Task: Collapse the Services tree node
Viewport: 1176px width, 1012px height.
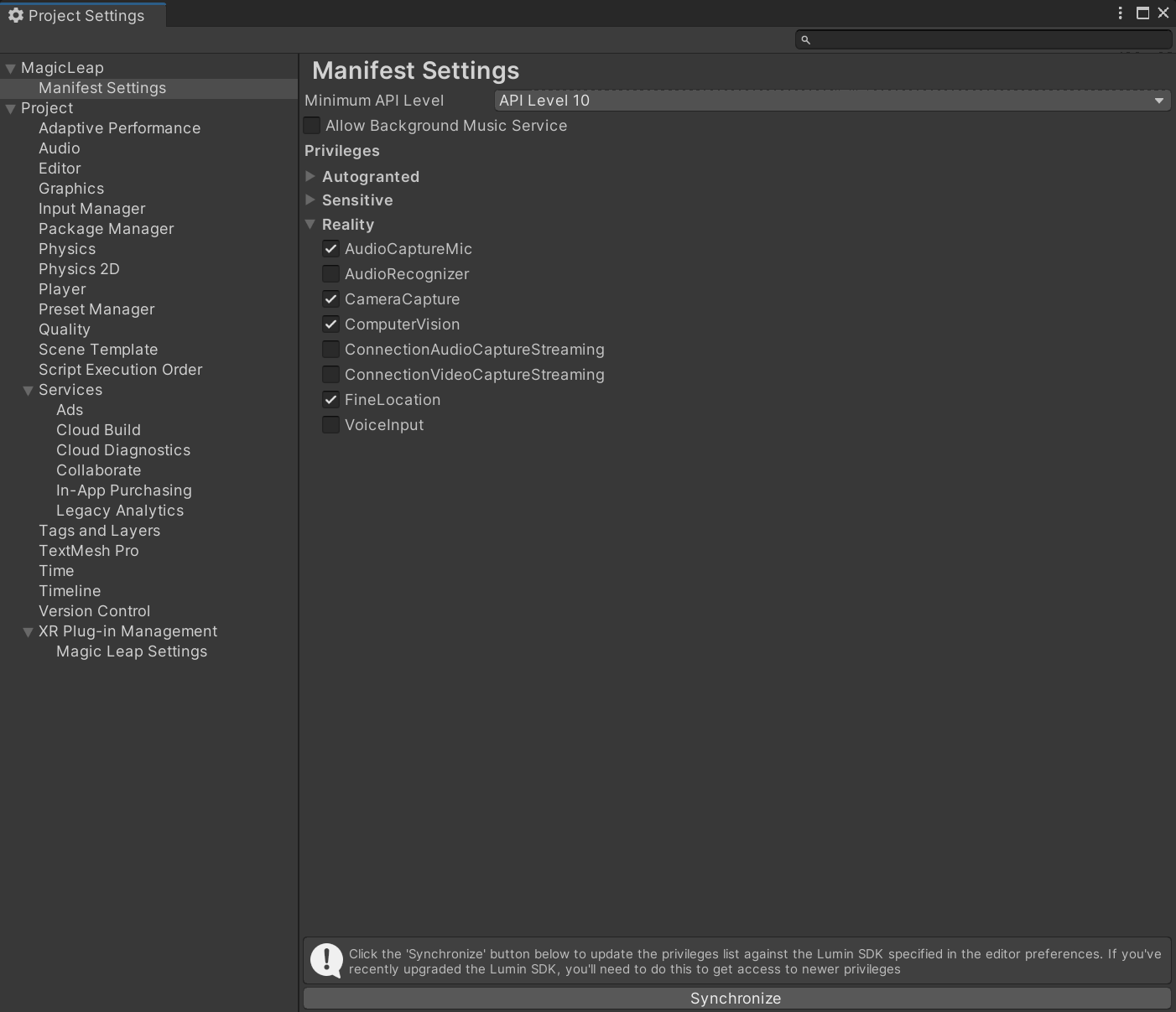Action: pos(28,391)
